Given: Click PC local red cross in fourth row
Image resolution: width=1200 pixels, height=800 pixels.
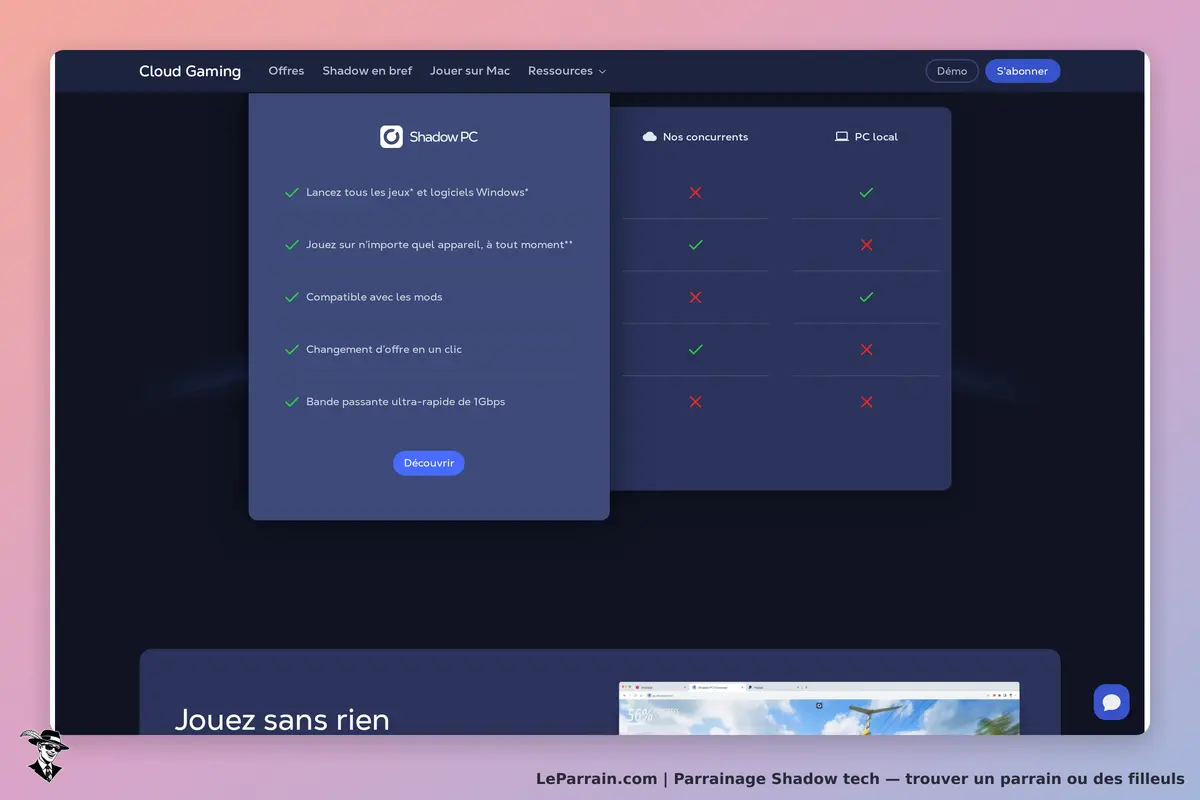Looking at the screenshot, I should click(x=867, y=350).
